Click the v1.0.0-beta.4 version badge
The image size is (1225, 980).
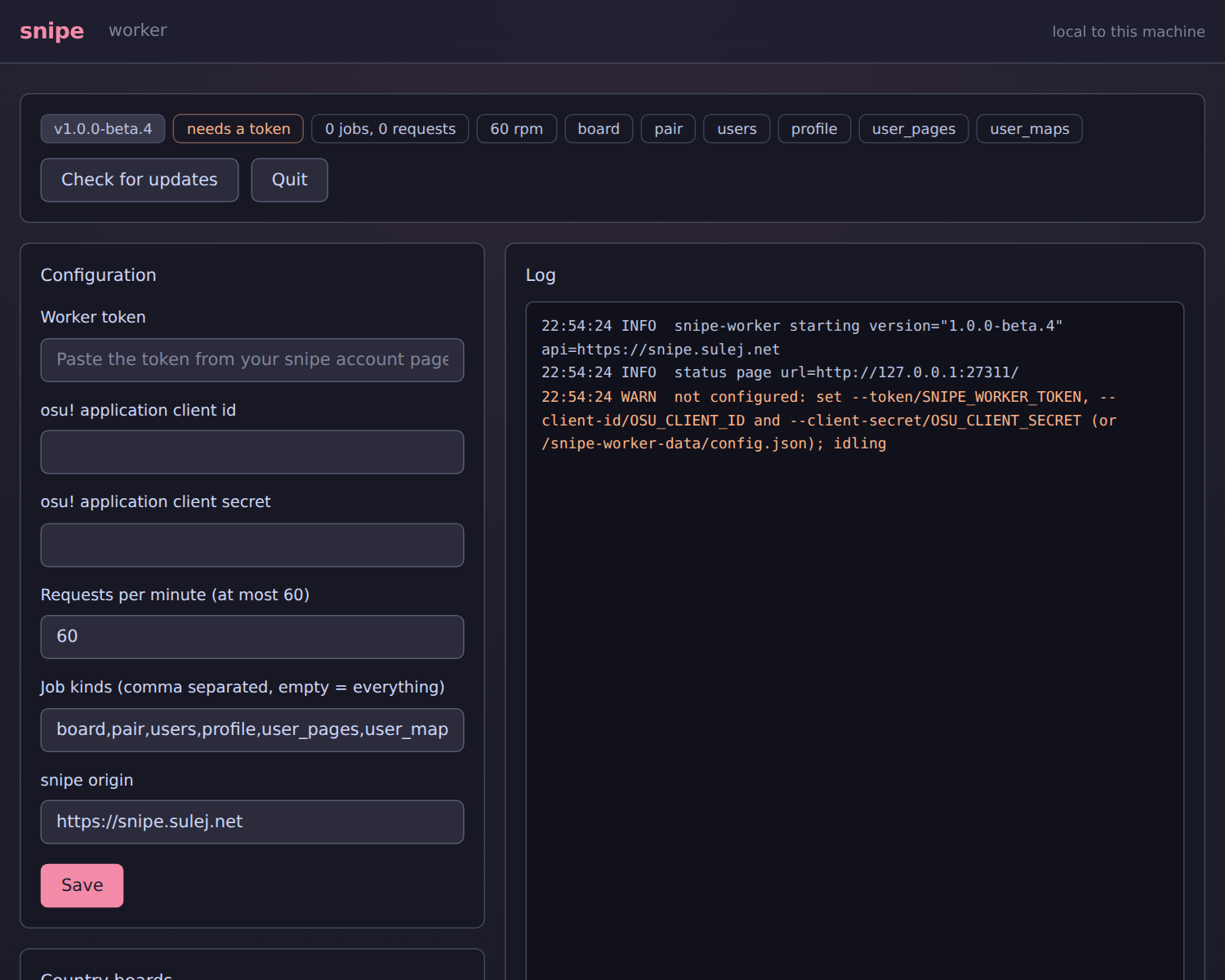(103, 129)
